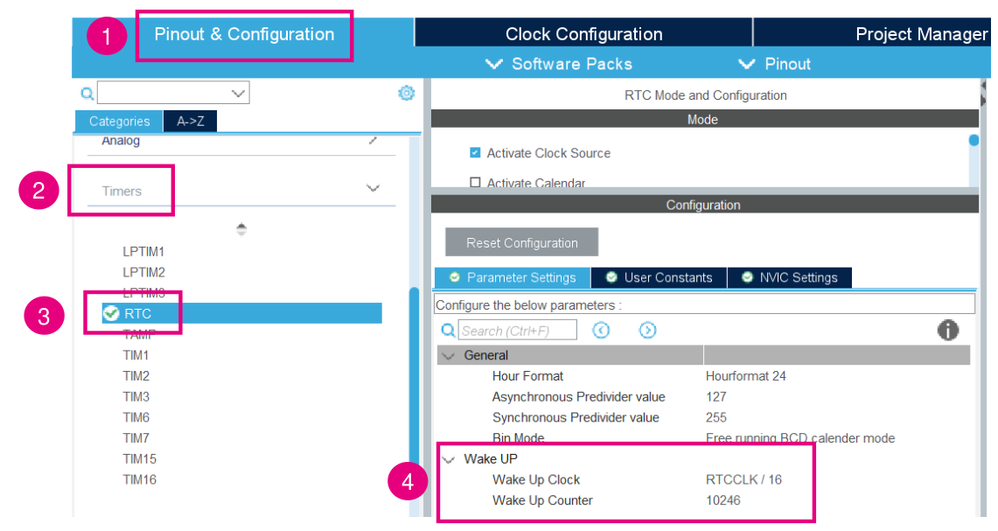Collapse the Wake UP parameters section
Screen dimensions: 998x531
pos(449,459)
